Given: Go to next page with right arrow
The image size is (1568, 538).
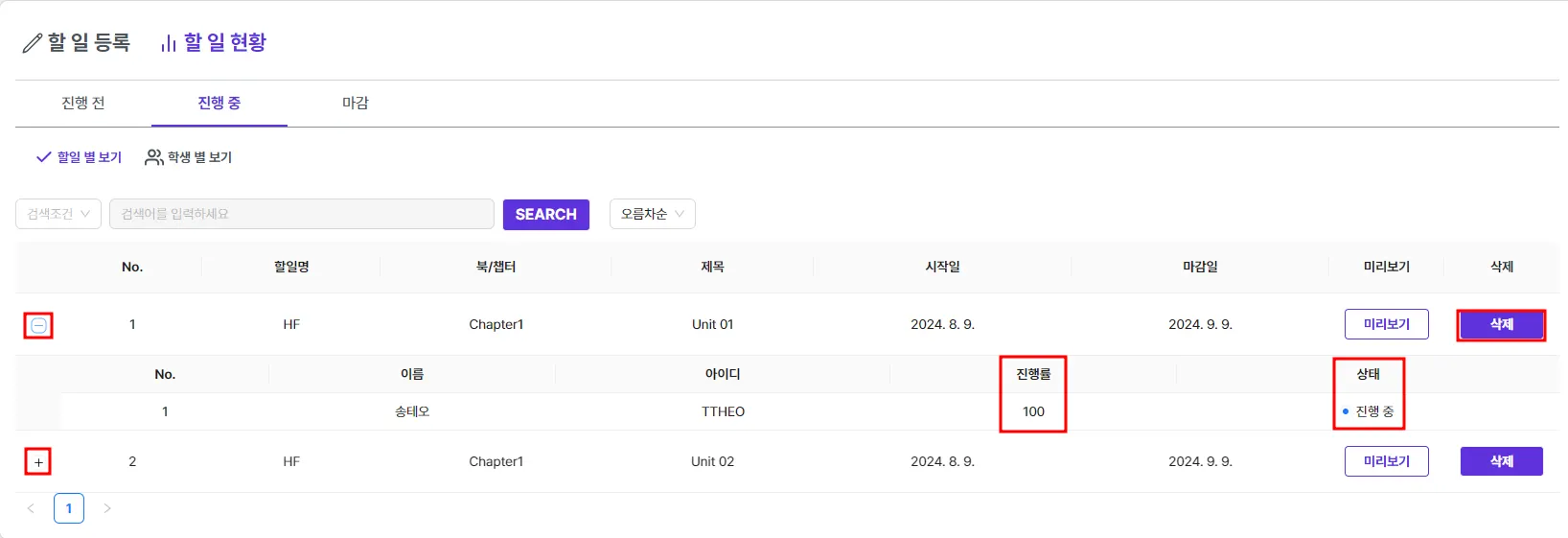Looking at the screenshot, I should coord(107,508).
